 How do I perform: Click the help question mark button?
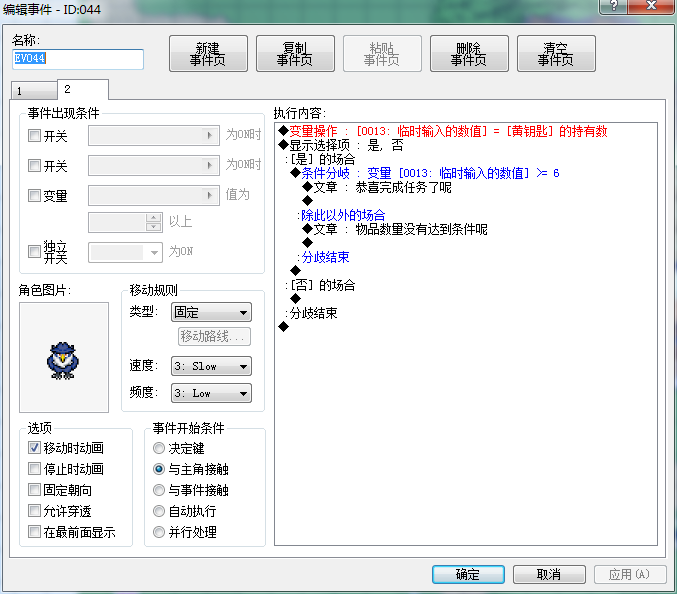614,6
